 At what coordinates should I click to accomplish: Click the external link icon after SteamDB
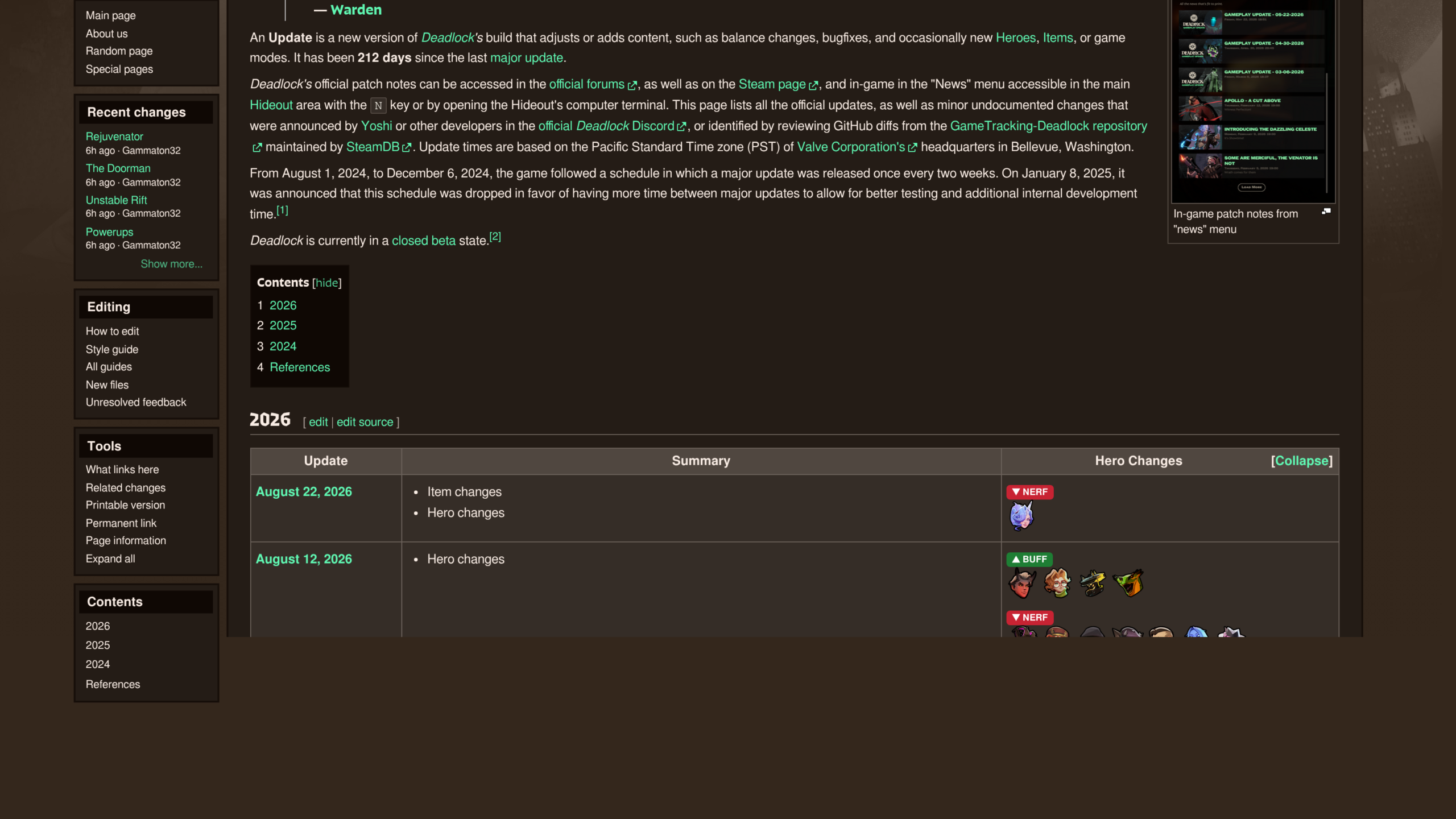(x=407, y=148)
